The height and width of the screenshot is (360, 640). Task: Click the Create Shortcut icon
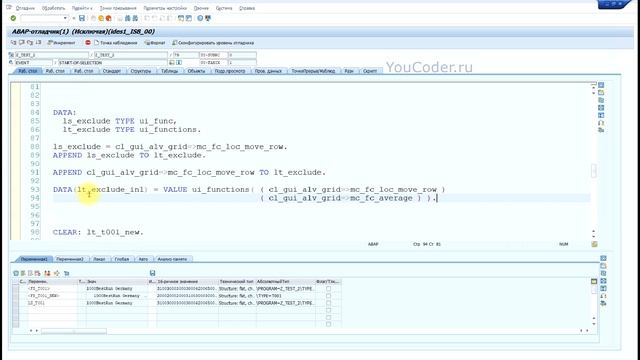tap(189, 18)
